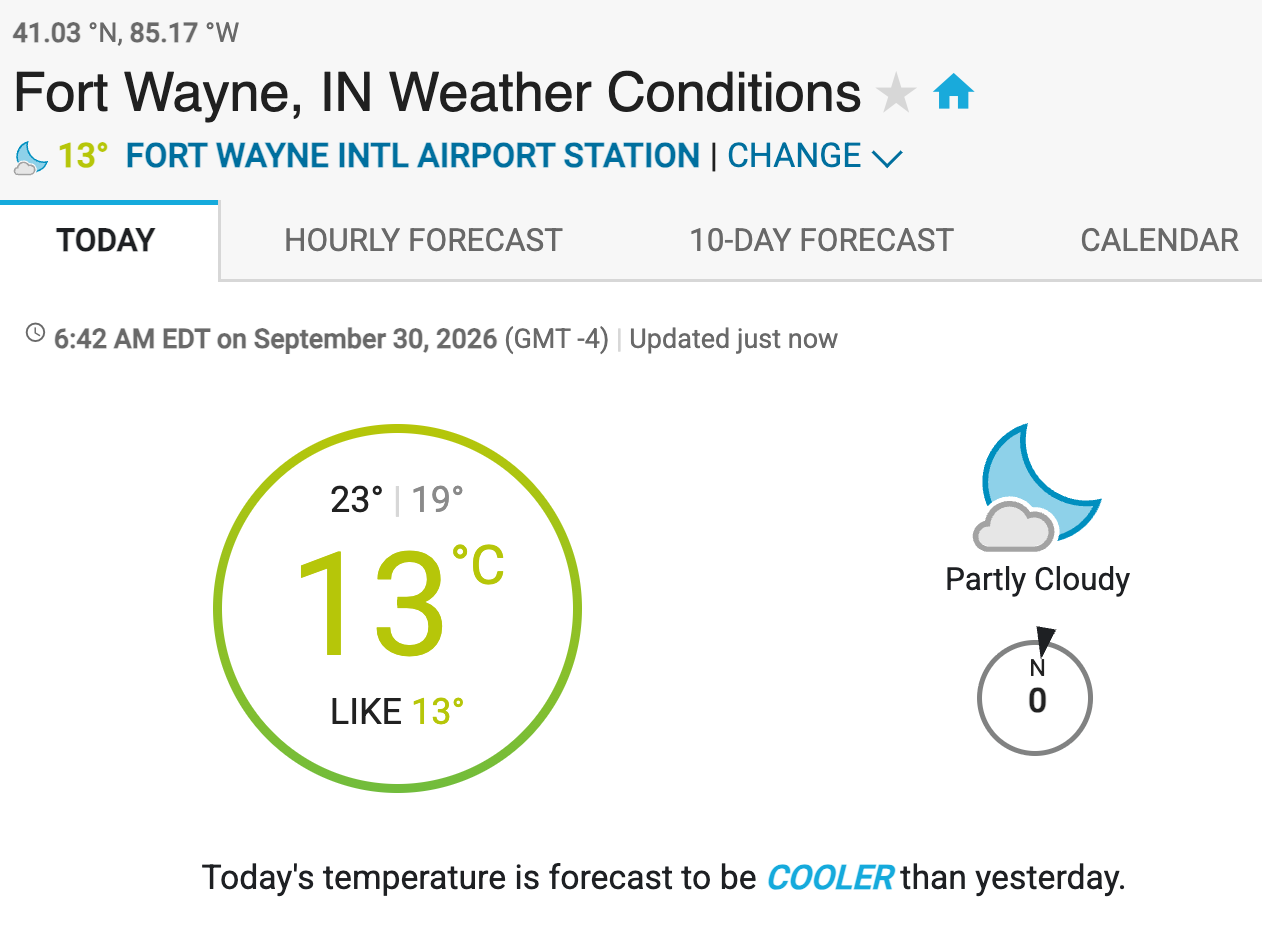Viewport: 1262px width, 934px height.
Task: Click the 23° high temperature value
Action: pos(357,499)
